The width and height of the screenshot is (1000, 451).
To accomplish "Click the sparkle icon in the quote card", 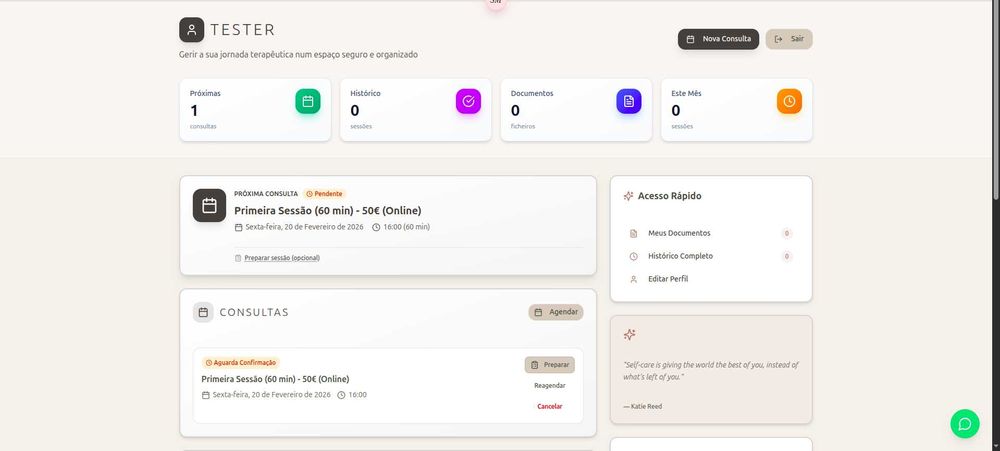I will [x=629, y=334].
